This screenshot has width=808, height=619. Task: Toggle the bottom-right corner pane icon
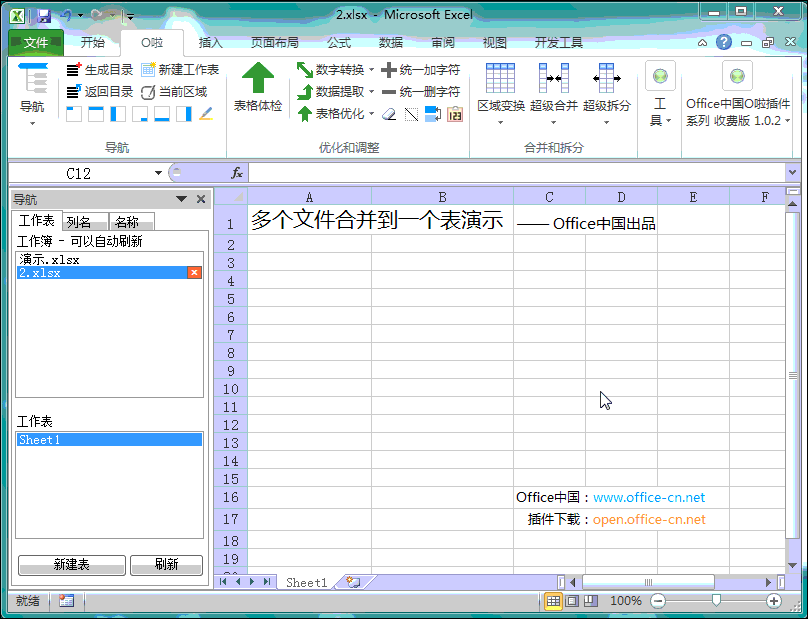140,114
